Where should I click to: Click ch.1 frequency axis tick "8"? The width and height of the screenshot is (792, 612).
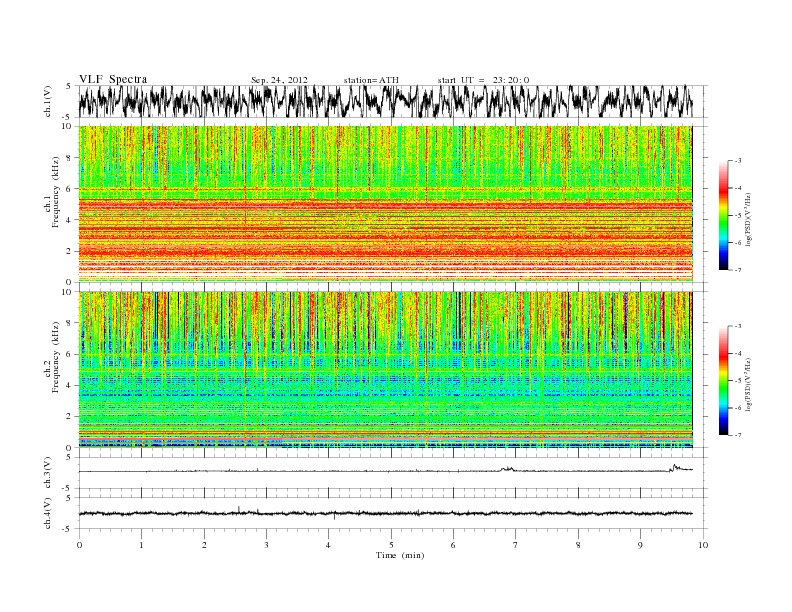70,158
